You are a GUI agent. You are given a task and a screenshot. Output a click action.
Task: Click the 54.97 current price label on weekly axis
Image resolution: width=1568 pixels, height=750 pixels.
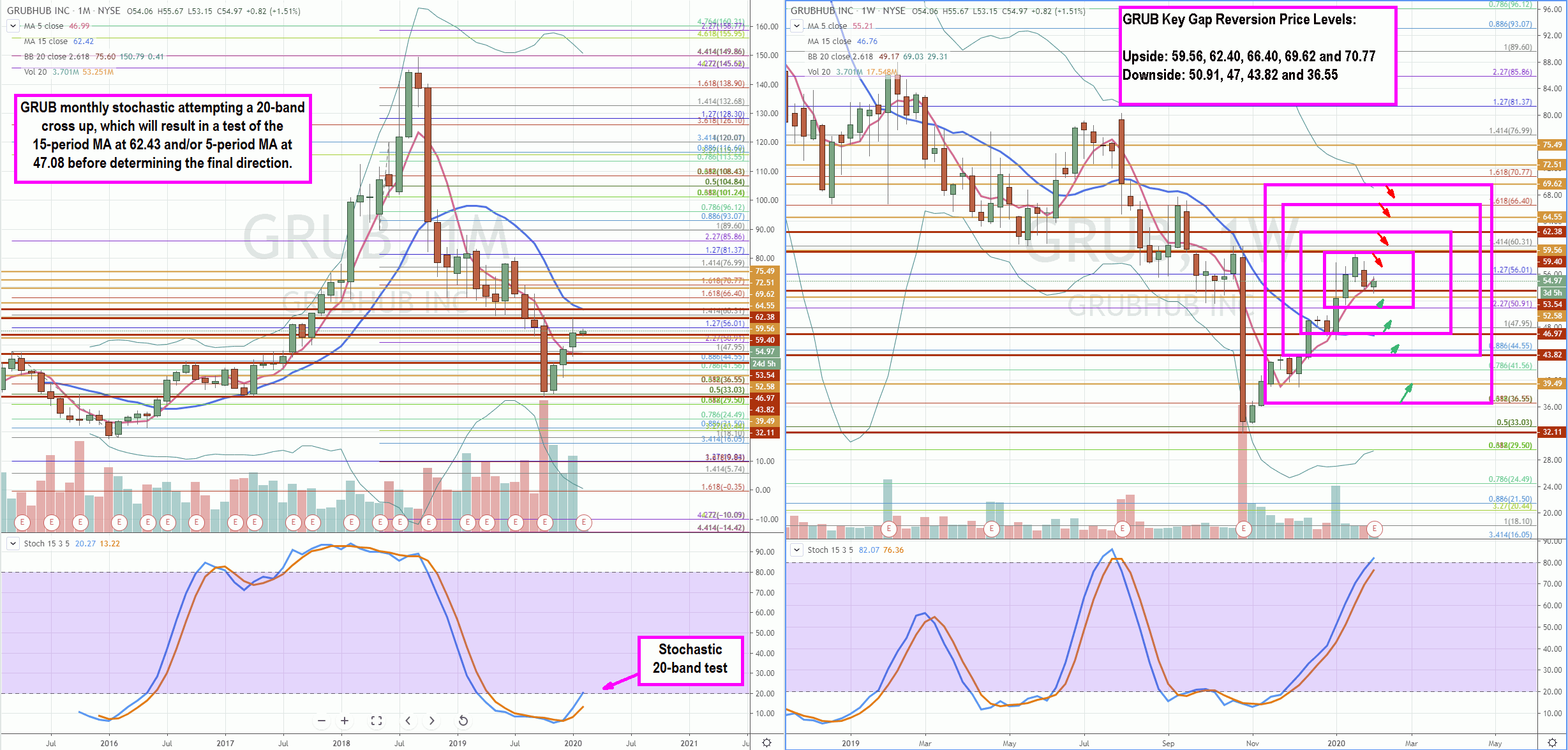coord(1552,281)
